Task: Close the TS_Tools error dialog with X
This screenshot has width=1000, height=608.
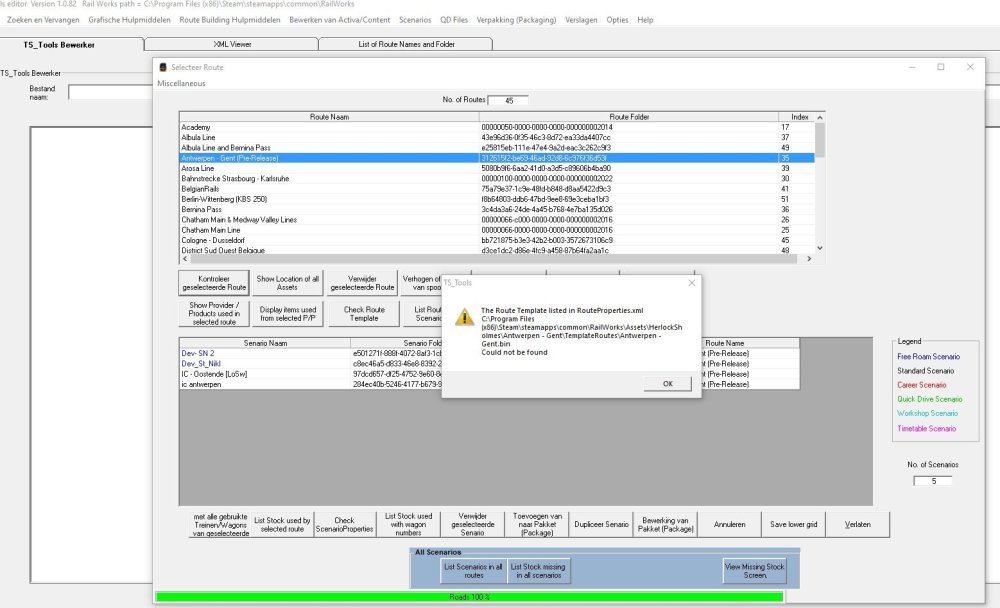Action: [691, 283]
